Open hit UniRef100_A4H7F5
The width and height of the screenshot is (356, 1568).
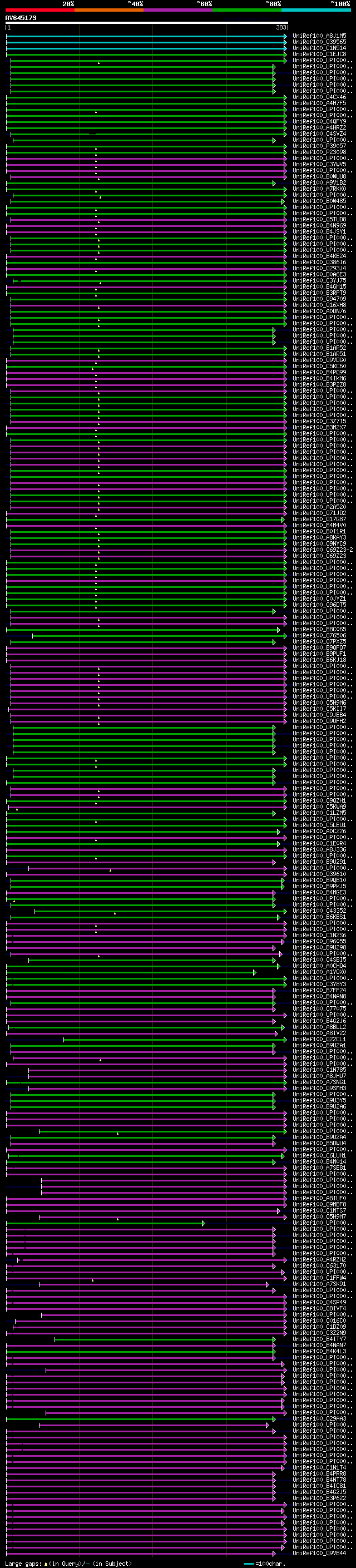click(319, 103)
